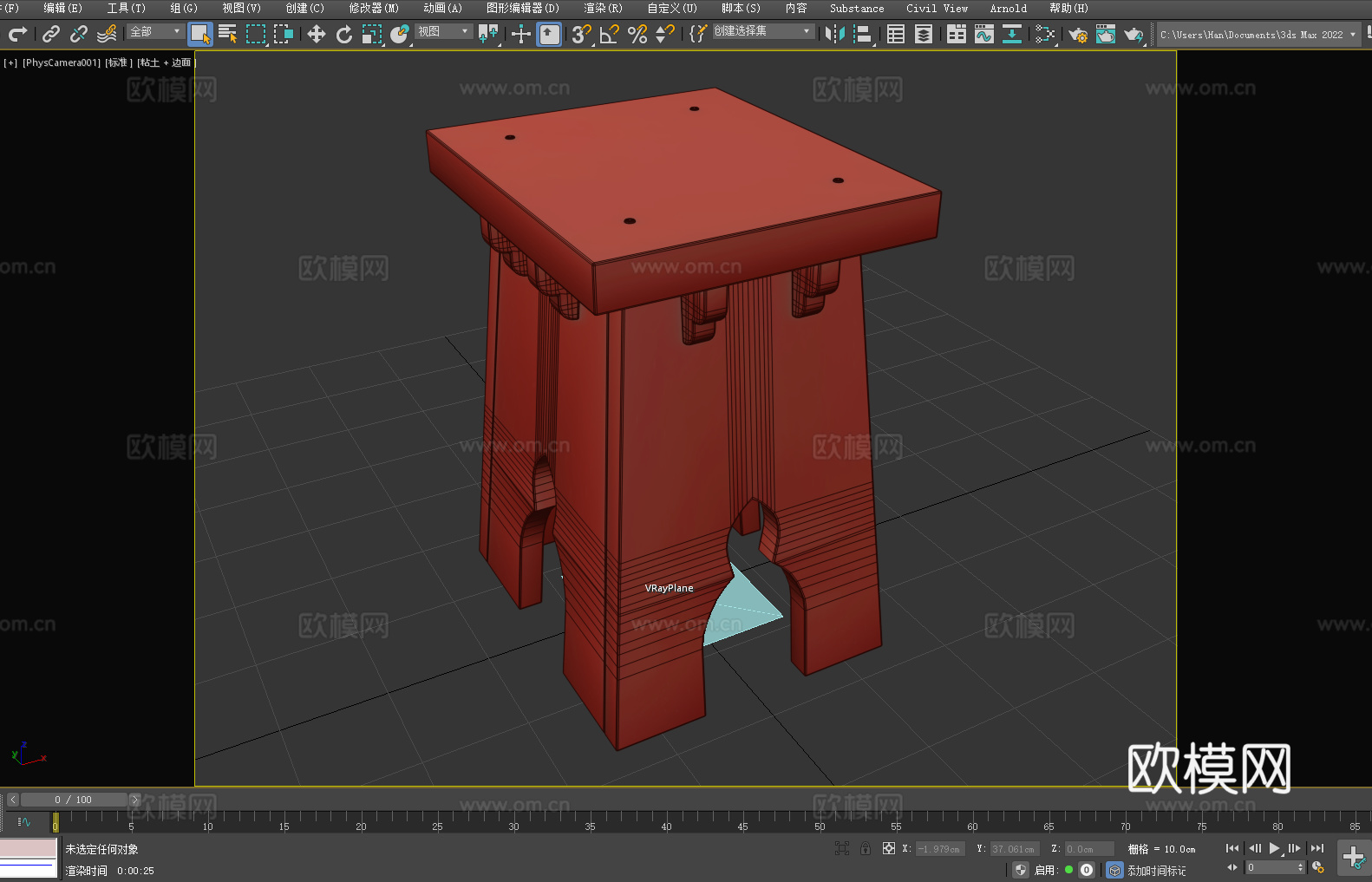Viewport: 1372px width, 882px height.
Task: Click the Use Pivot Point Center icon
Action: (x=488, y=34)
